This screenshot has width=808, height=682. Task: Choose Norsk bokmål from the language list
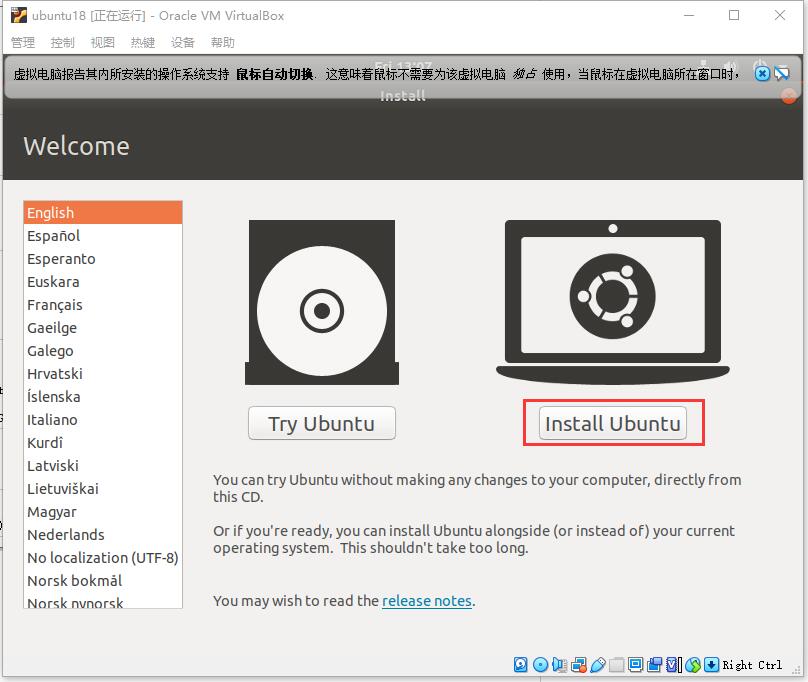(103, 580)
